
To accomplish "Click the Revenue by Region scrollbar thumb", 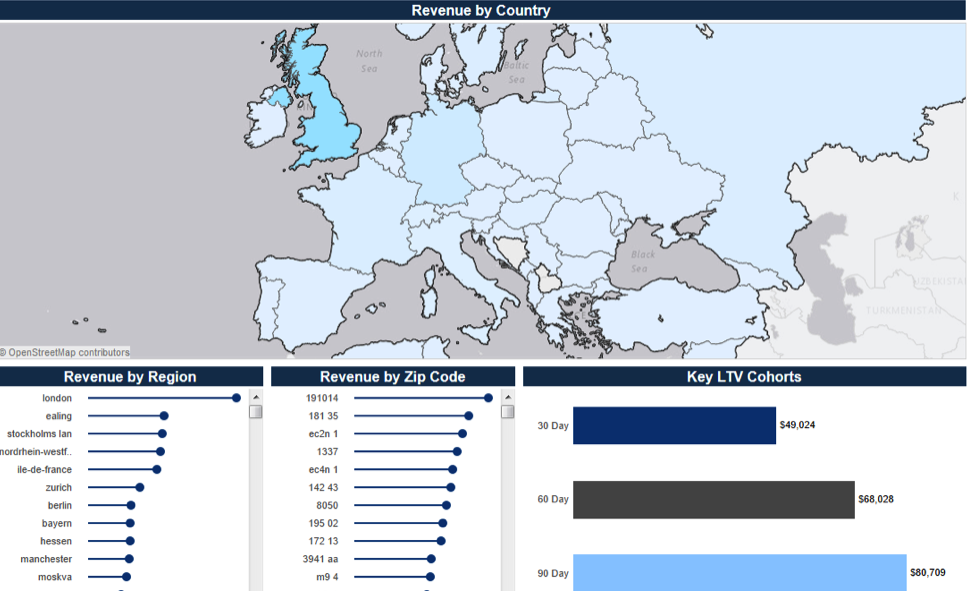I will (x=256, y=412).
